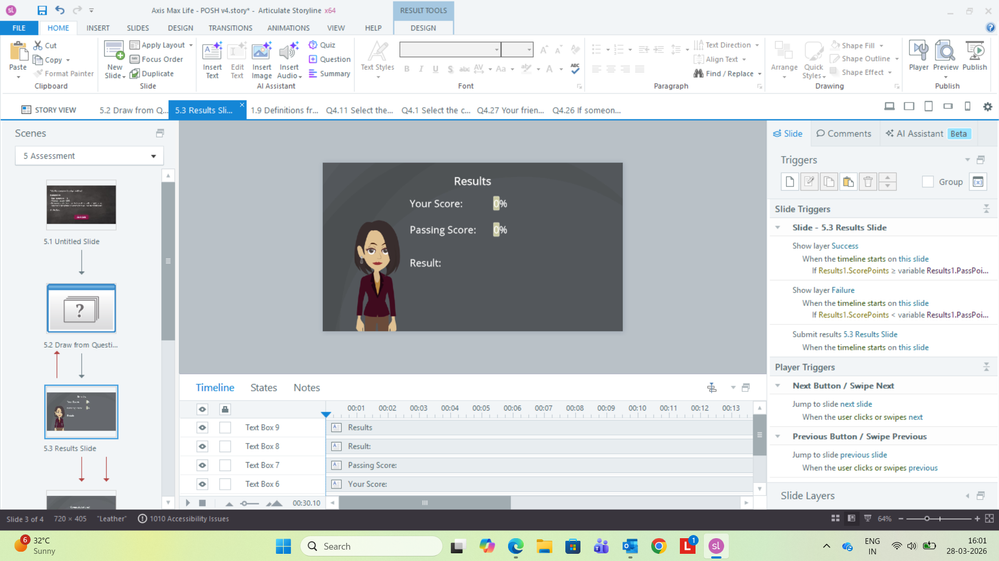Open the Transitions ribbon tab

click(x=231, y=28)
